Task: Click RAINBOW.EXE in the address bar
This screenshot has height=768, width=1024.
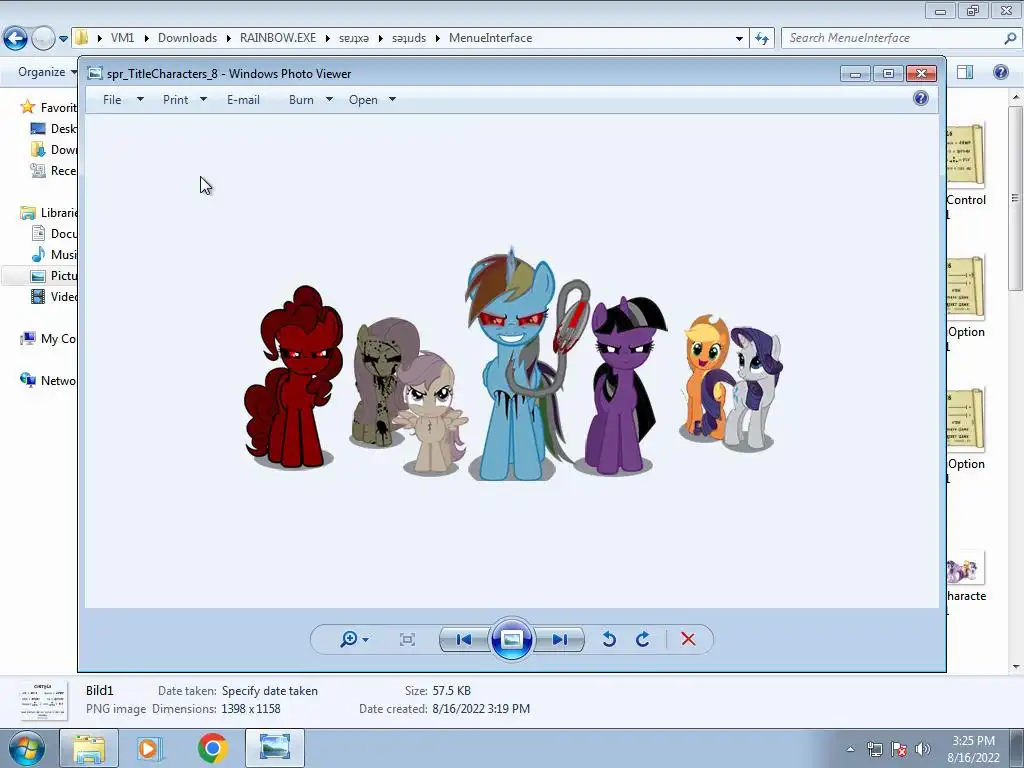Action: [278, 38]
